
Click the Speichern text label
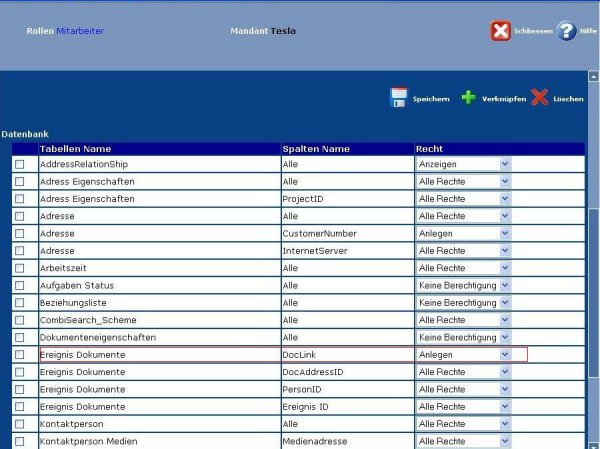(431, 100)
